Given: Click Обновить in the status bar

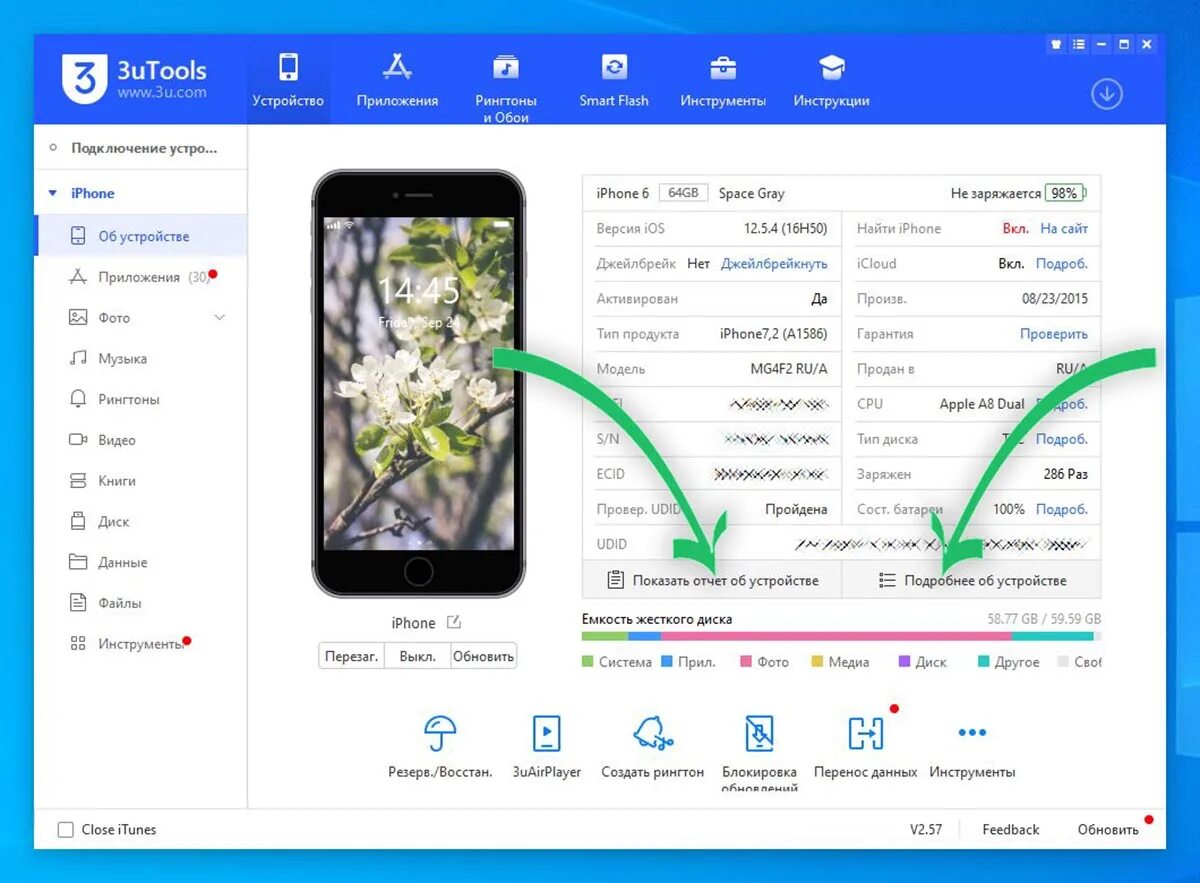Looking at the screenshot, I should [1107, 829].
